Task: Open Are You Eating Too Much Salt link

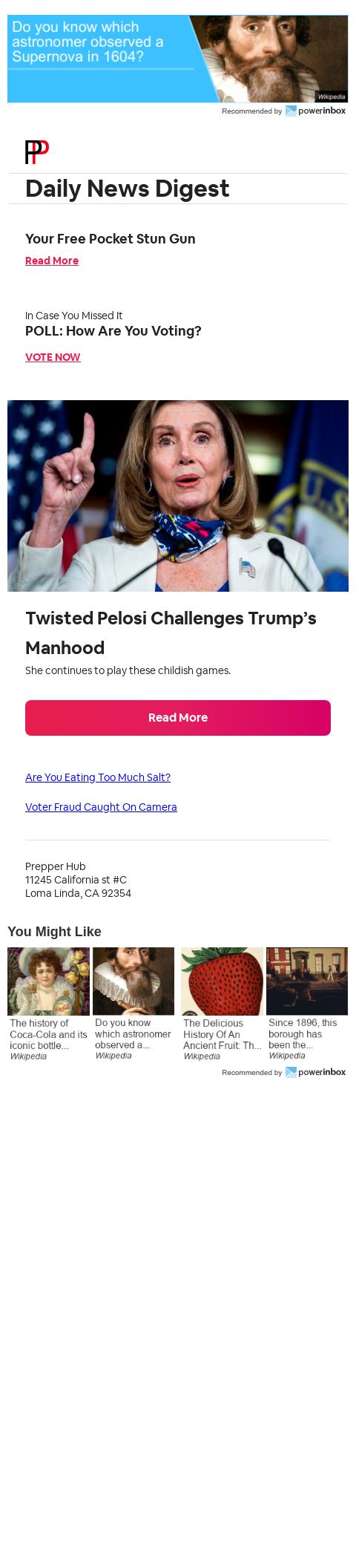Action: click(98, 777)
